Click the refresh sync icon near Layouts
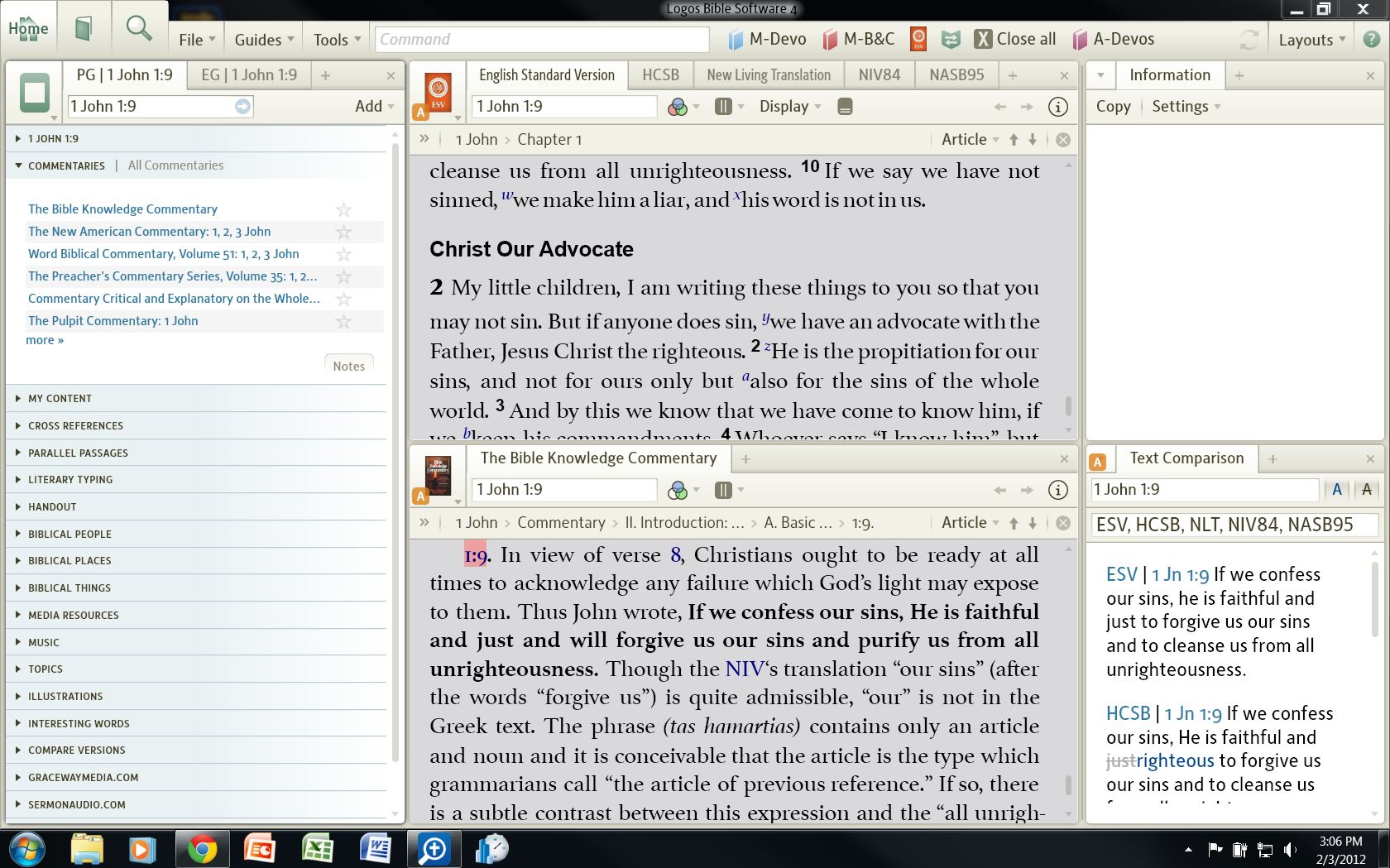The height and width of the screenshot is (868, 1390). tap(1249, 39)
